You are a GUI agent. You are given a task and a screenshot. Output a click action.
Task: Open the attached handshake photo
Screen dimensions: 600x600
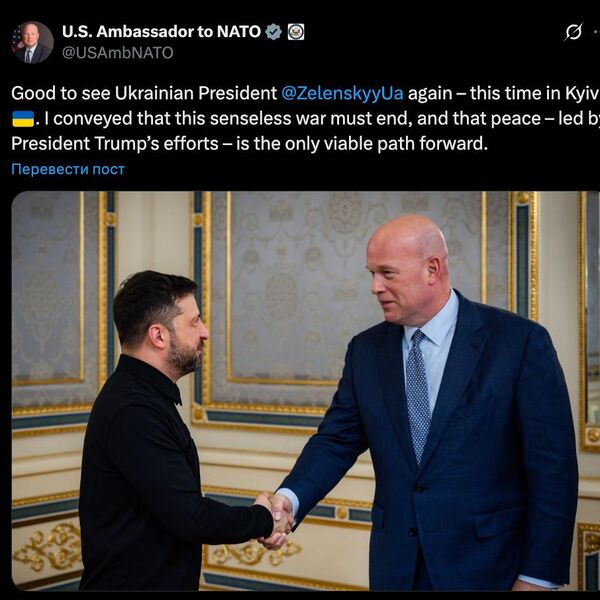(306, 391)
